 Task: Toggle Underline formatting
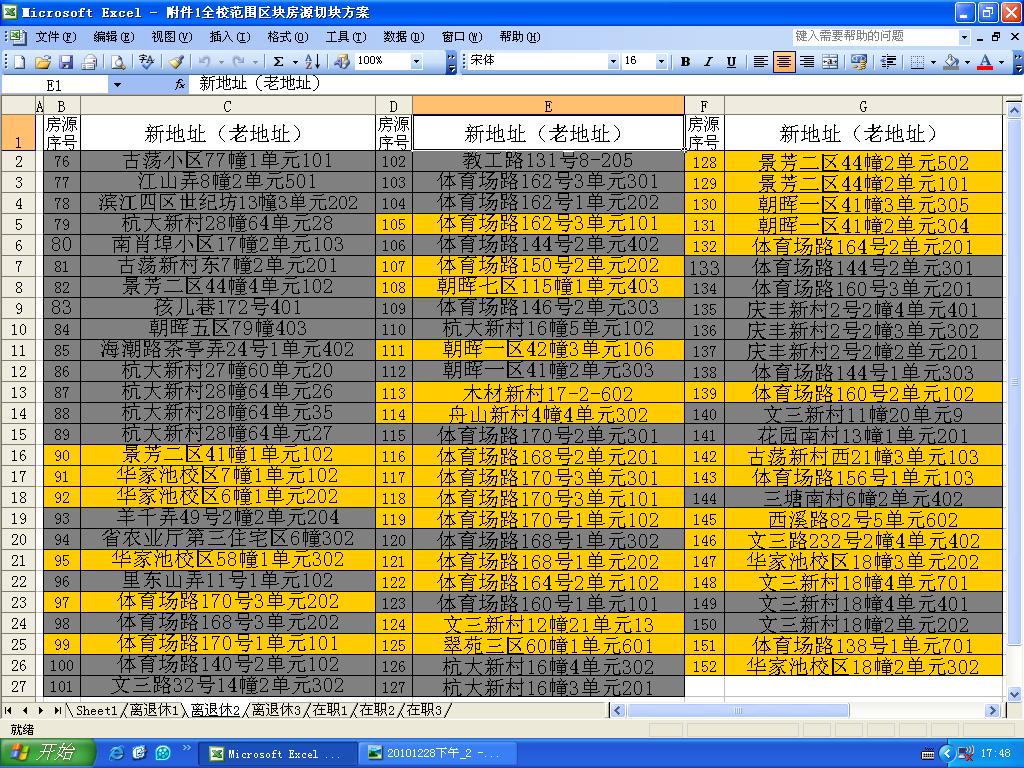[x=731, y=61]
